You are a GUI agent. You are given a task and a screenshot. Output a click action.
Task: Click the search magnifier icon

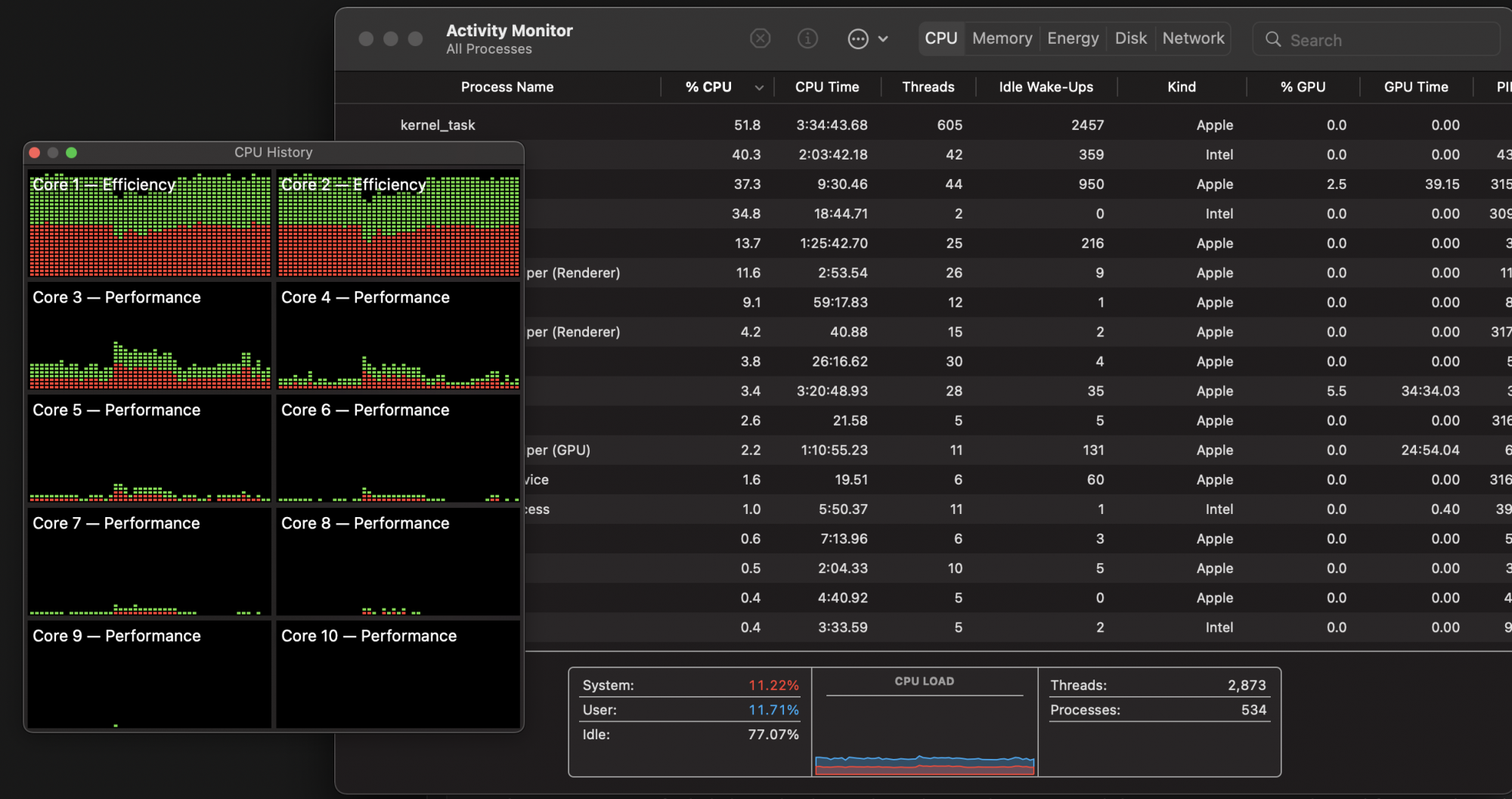[x=1273, y=39]
